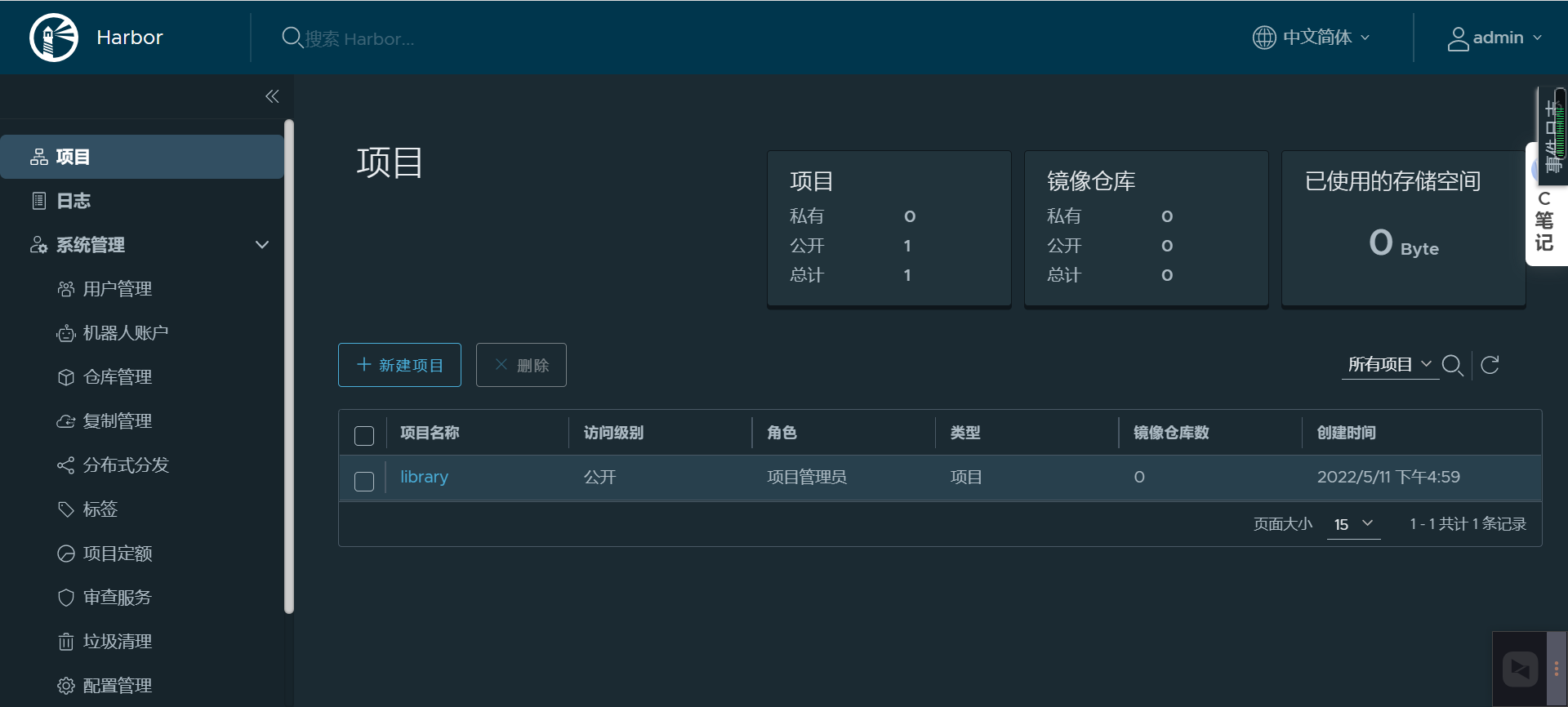
Task: Open the 所有项目 filter dropdown
Action: pos(1390,364)
